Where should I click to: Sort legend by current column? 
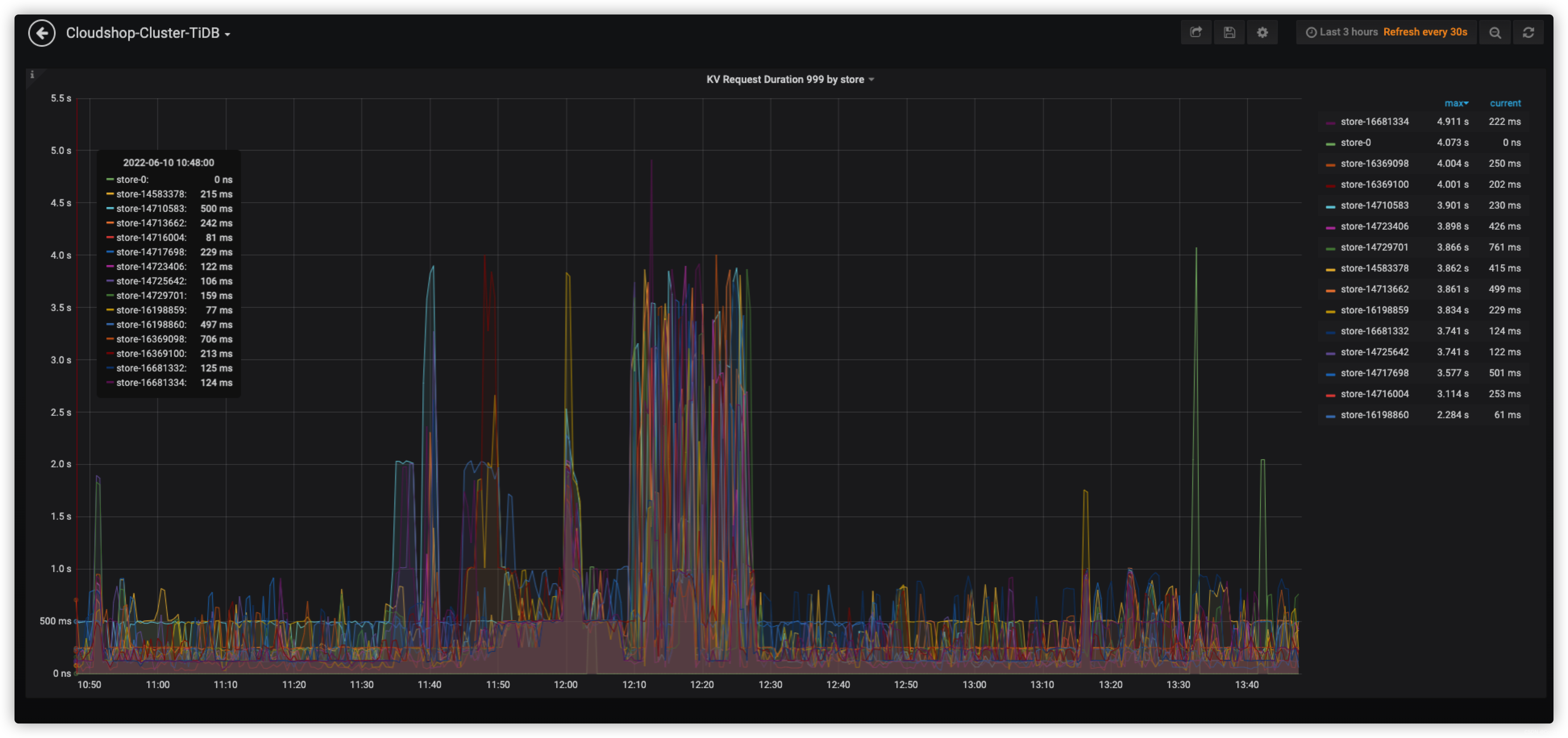tap(1505, 104)
